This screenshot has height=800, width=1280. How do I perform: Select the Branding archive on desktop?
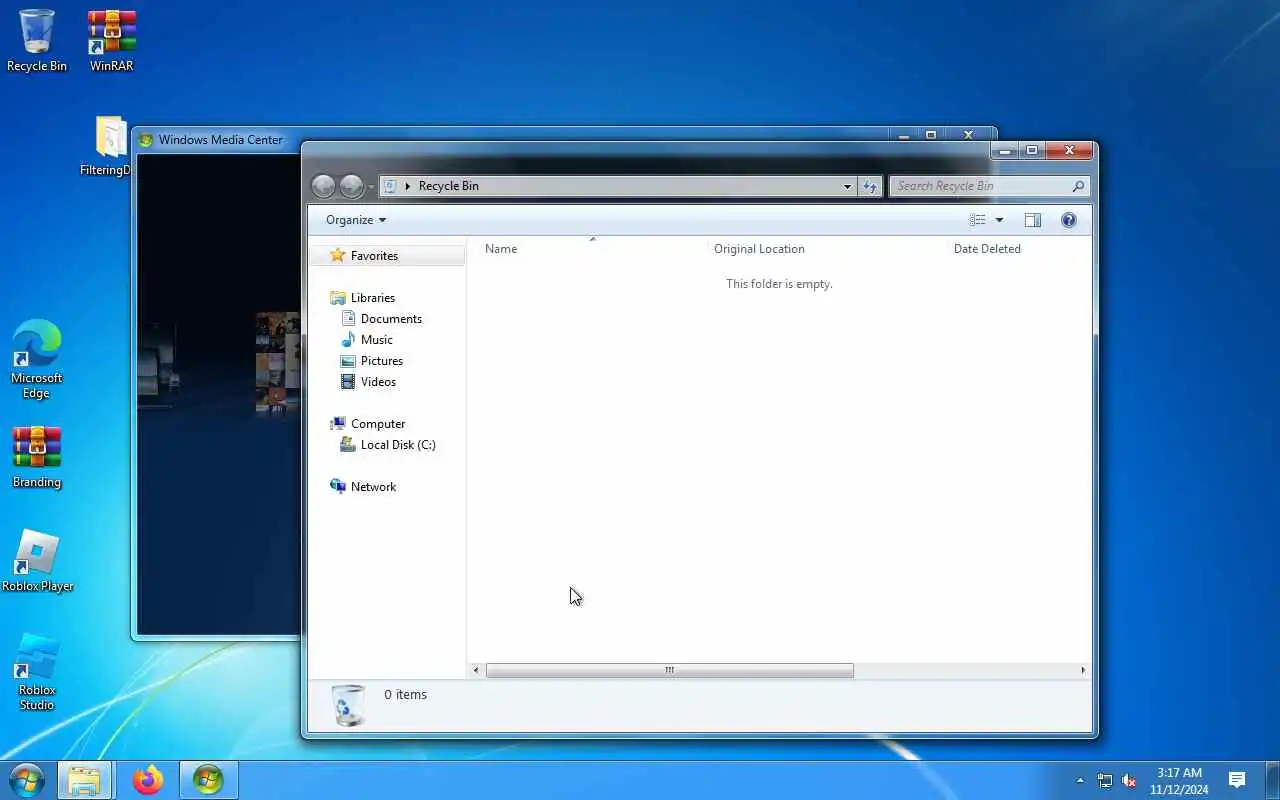tap(37, 458)
